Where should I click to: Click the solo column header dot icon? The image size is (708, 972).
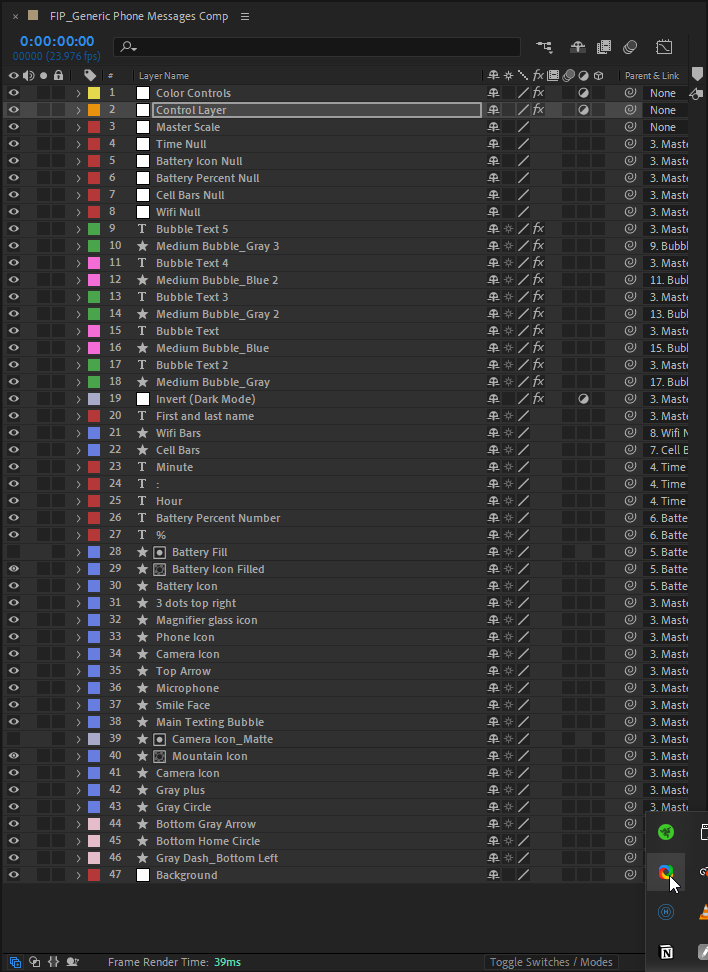(43, 76)
